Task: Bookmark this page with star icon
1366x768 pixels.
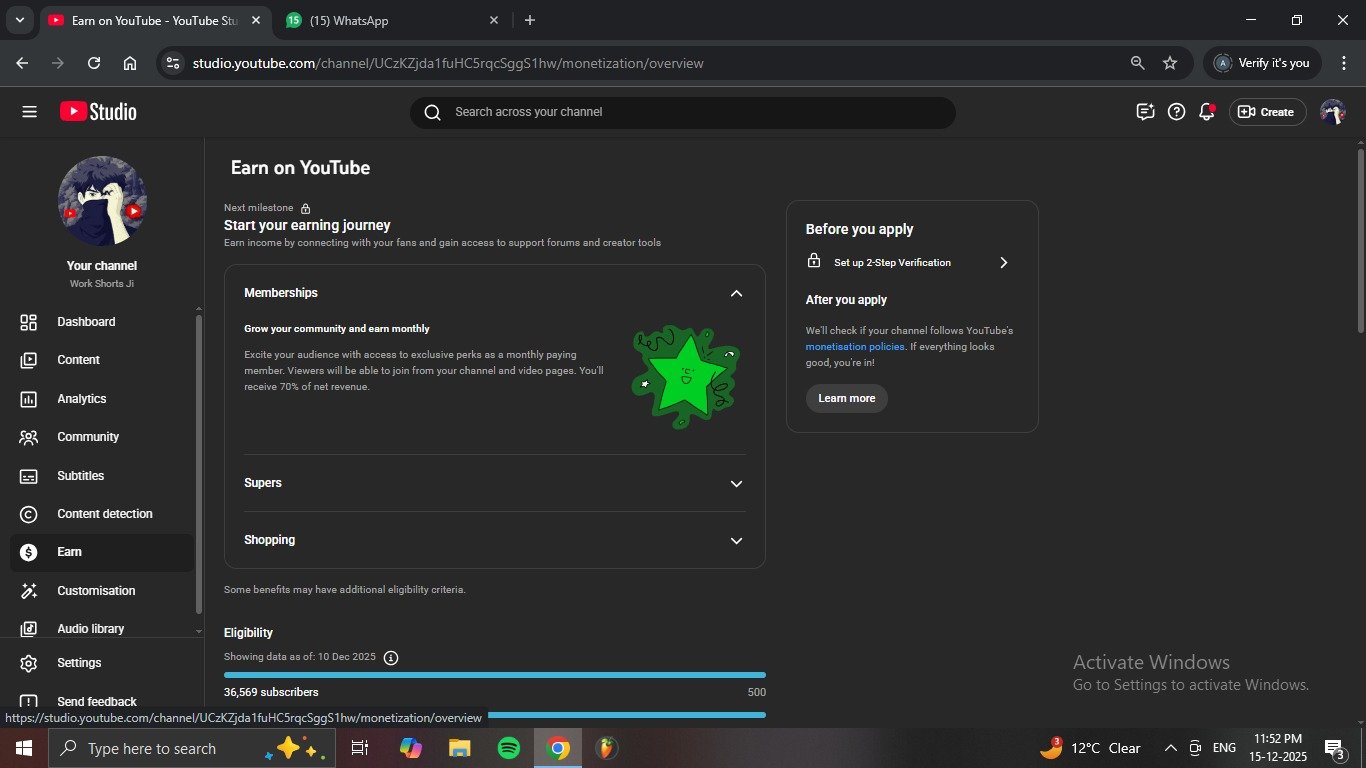Action: pyautogui.click(x=1170, y=63)
